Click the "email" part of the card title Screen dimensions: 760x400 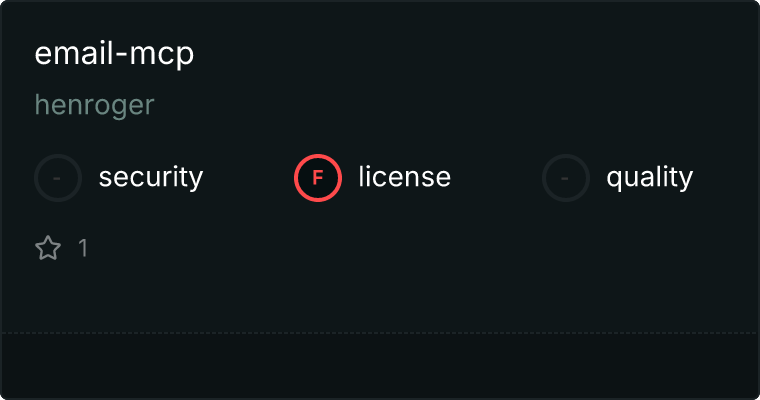[x=74, y=52]
